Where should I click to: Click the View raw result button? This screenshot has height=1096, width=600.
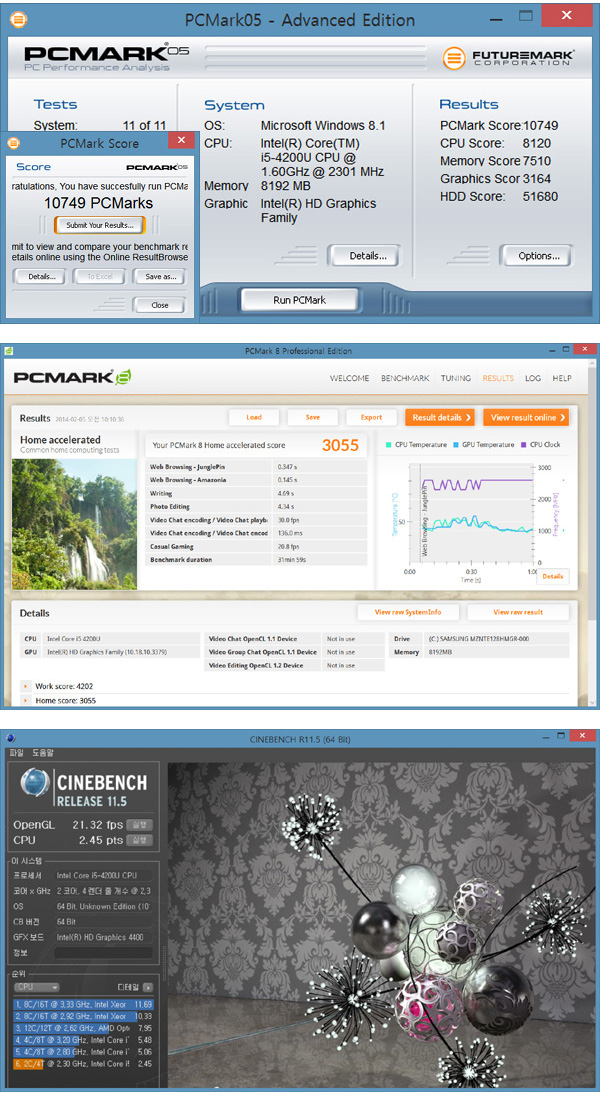[517, 612]
